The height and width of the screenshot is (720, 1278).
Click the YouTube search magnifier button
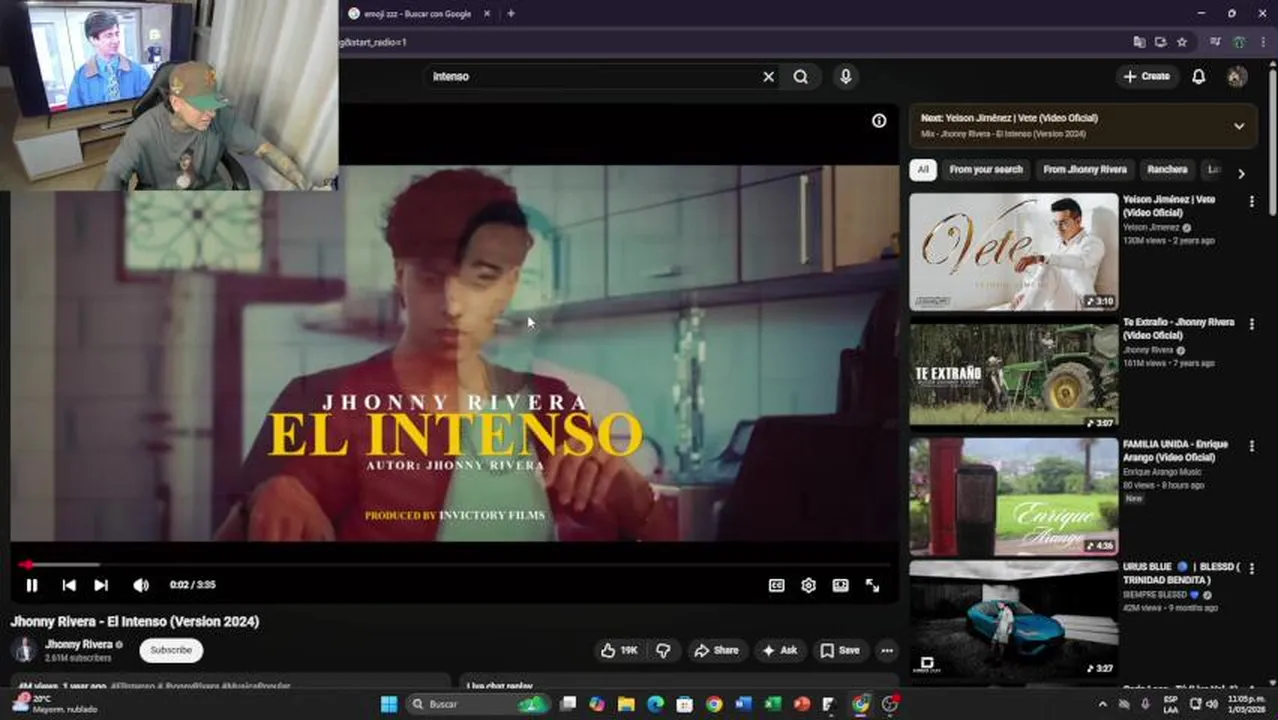pos(801,76)
